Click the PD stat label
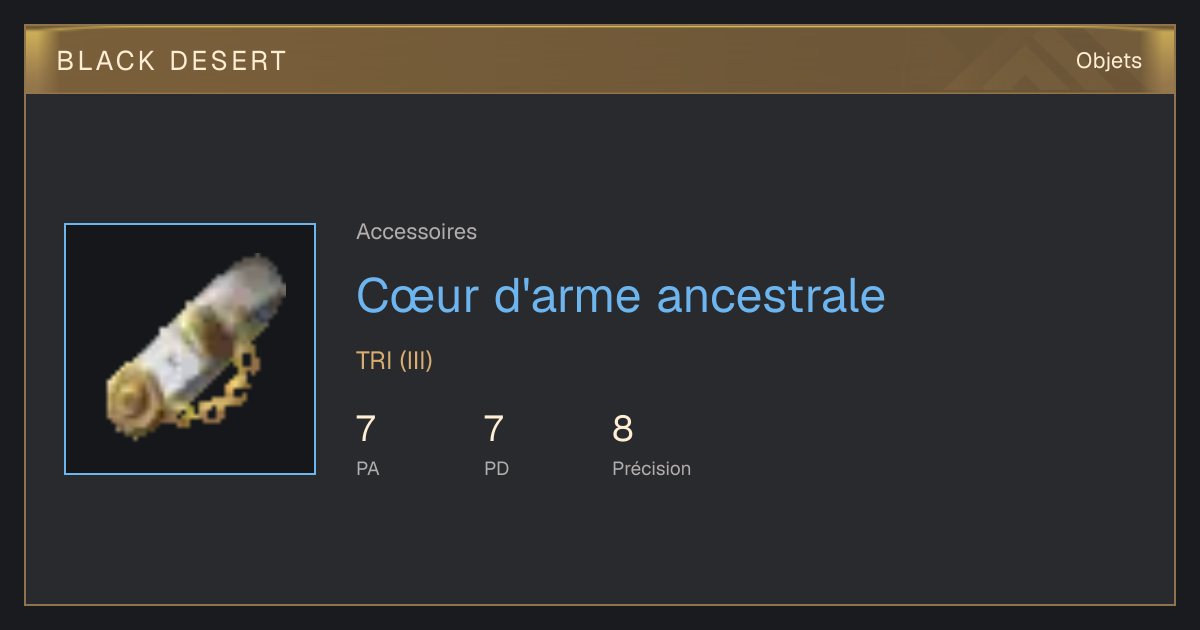 [496, 469]
